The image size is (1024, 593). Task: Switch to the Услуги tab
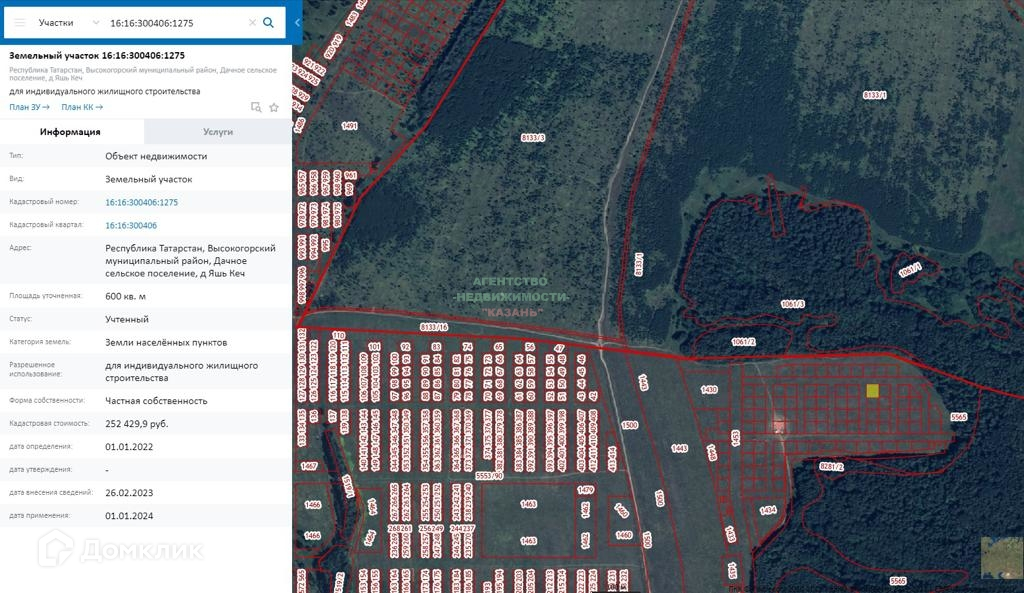click(218, 132)
